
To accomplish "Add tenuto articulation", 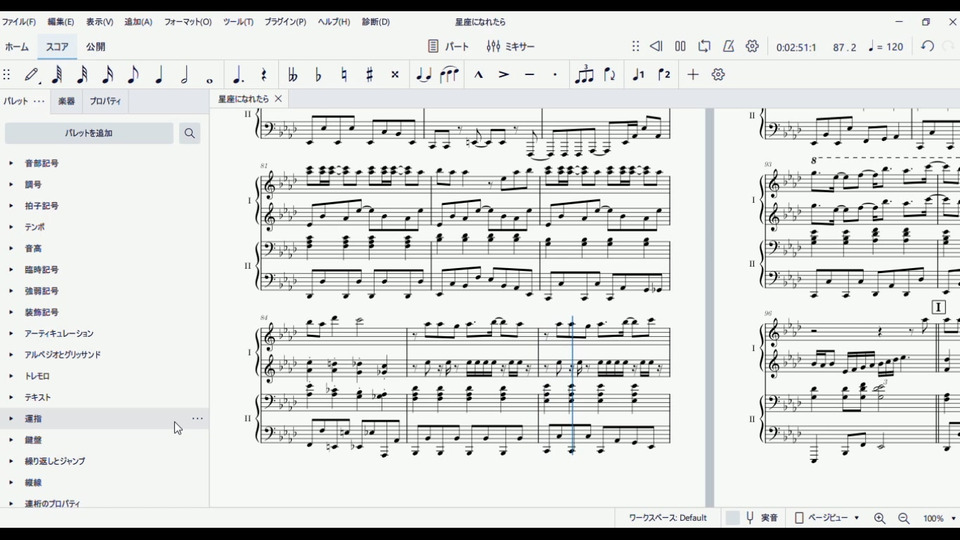I will (x=529, y=75).
